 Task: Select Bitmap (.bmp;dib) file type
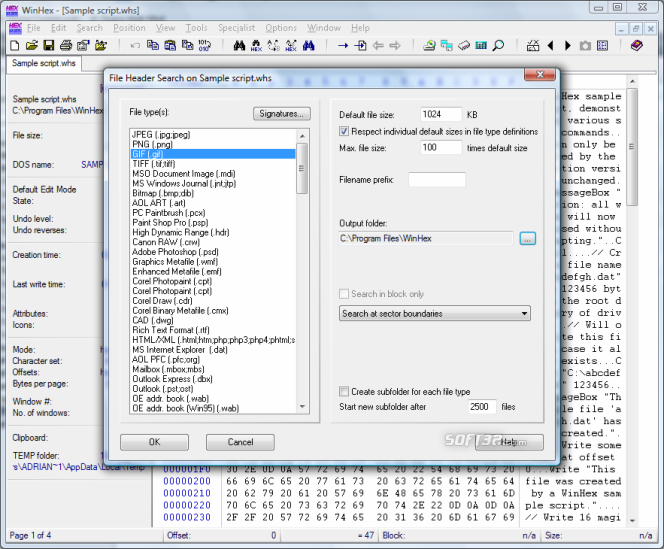tap(213, 193)
